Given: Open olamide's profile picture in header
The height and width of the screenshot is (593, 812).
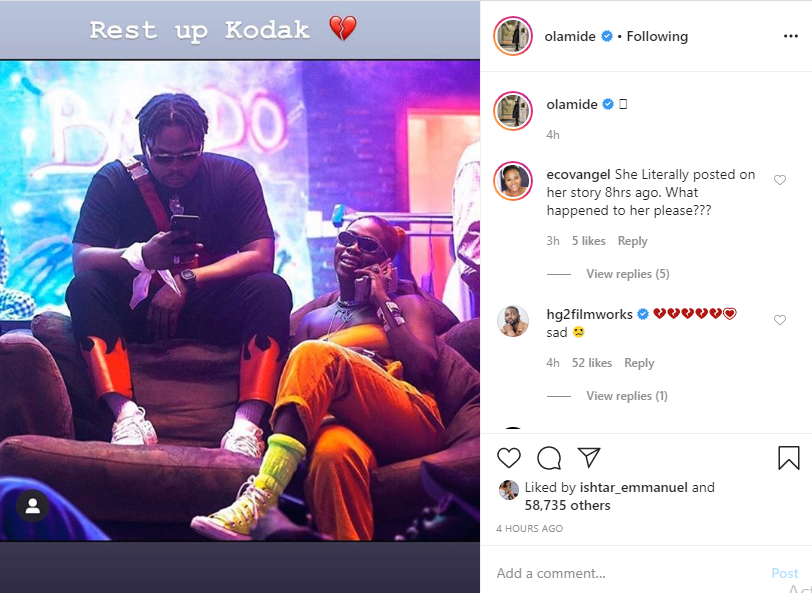Looking at the screenshot, I should click(513, 36).
